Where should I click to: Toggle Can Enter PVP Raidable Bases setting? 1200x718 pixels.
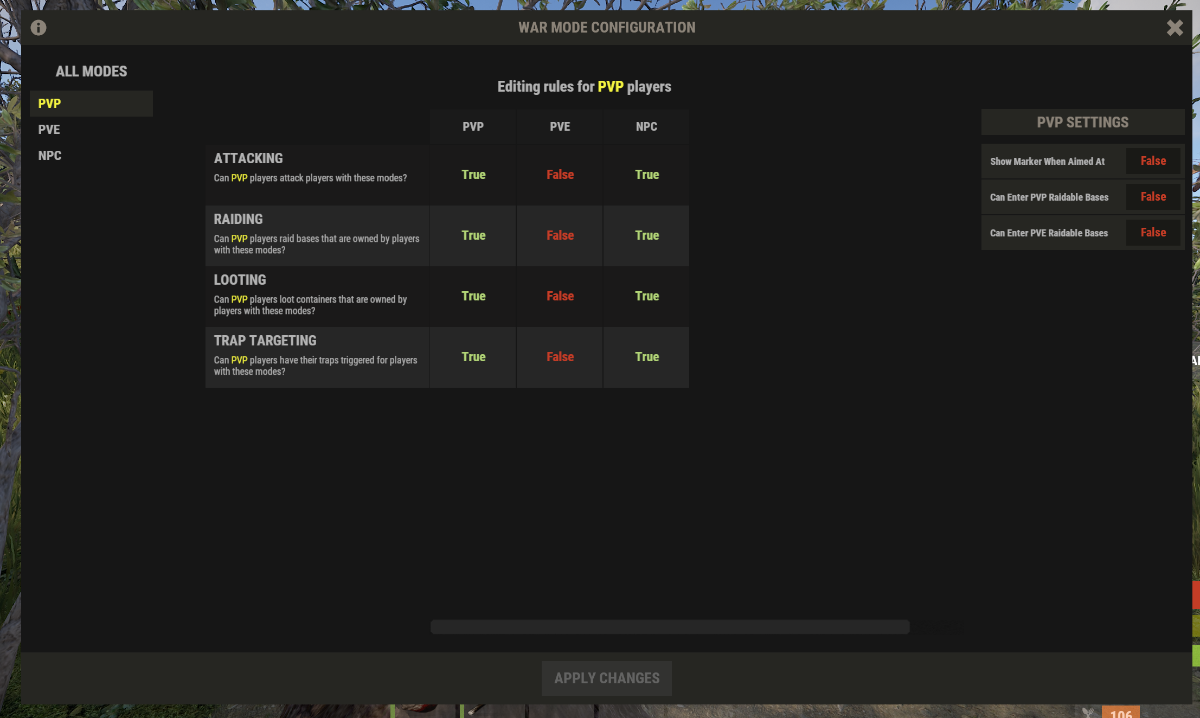(1153, 197)
